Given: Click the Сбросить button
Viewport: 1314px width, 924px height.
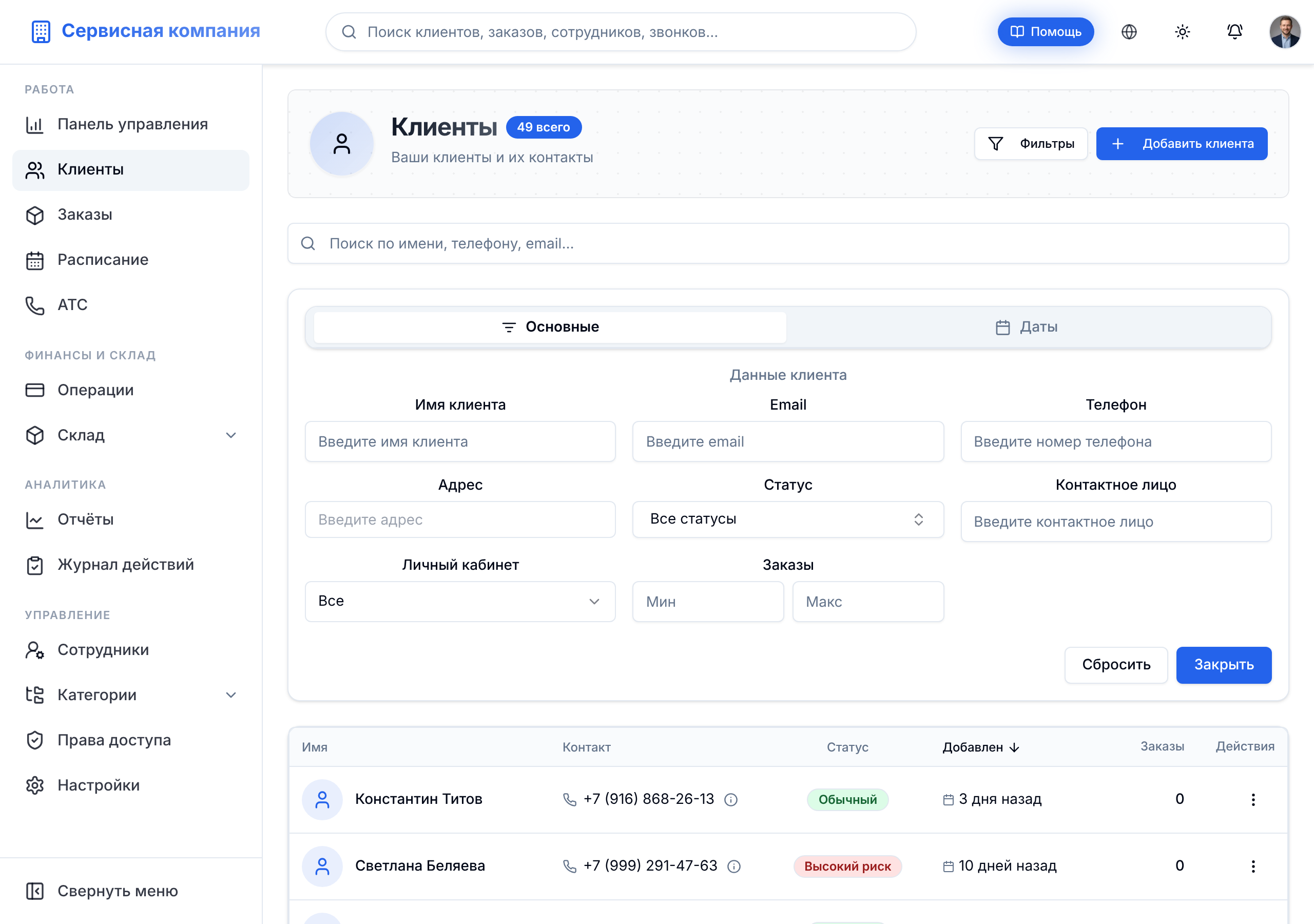Looking at the screenshot, I should 1115,665.
